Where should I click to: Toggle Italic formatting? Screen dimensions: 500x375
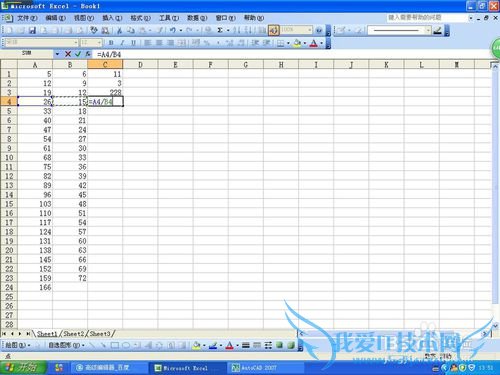pos(122,43)
